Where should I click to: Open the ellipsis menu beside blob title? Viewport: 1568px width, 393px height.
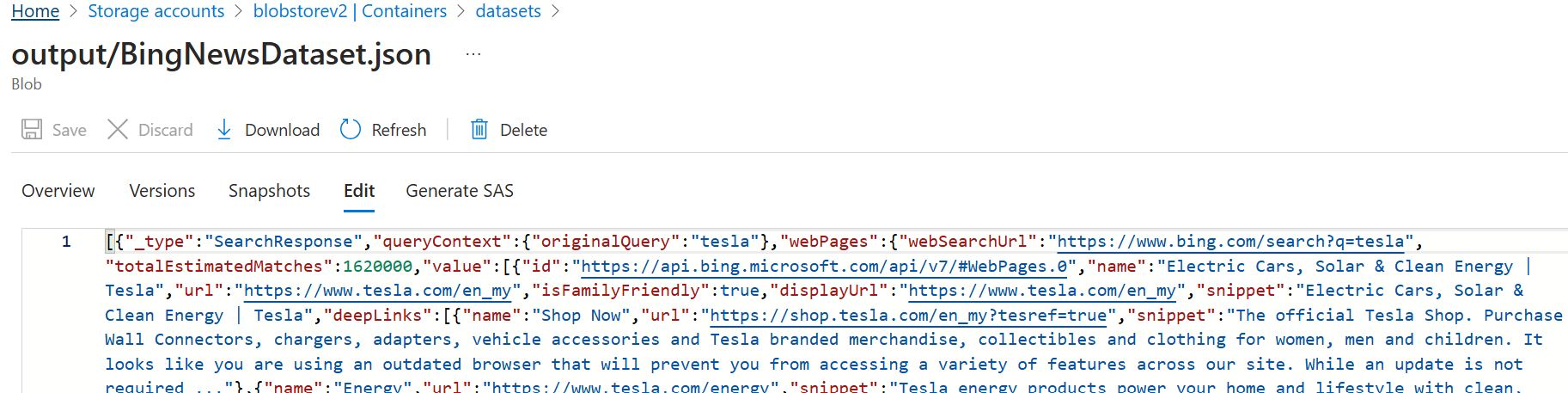click(473, 54)
